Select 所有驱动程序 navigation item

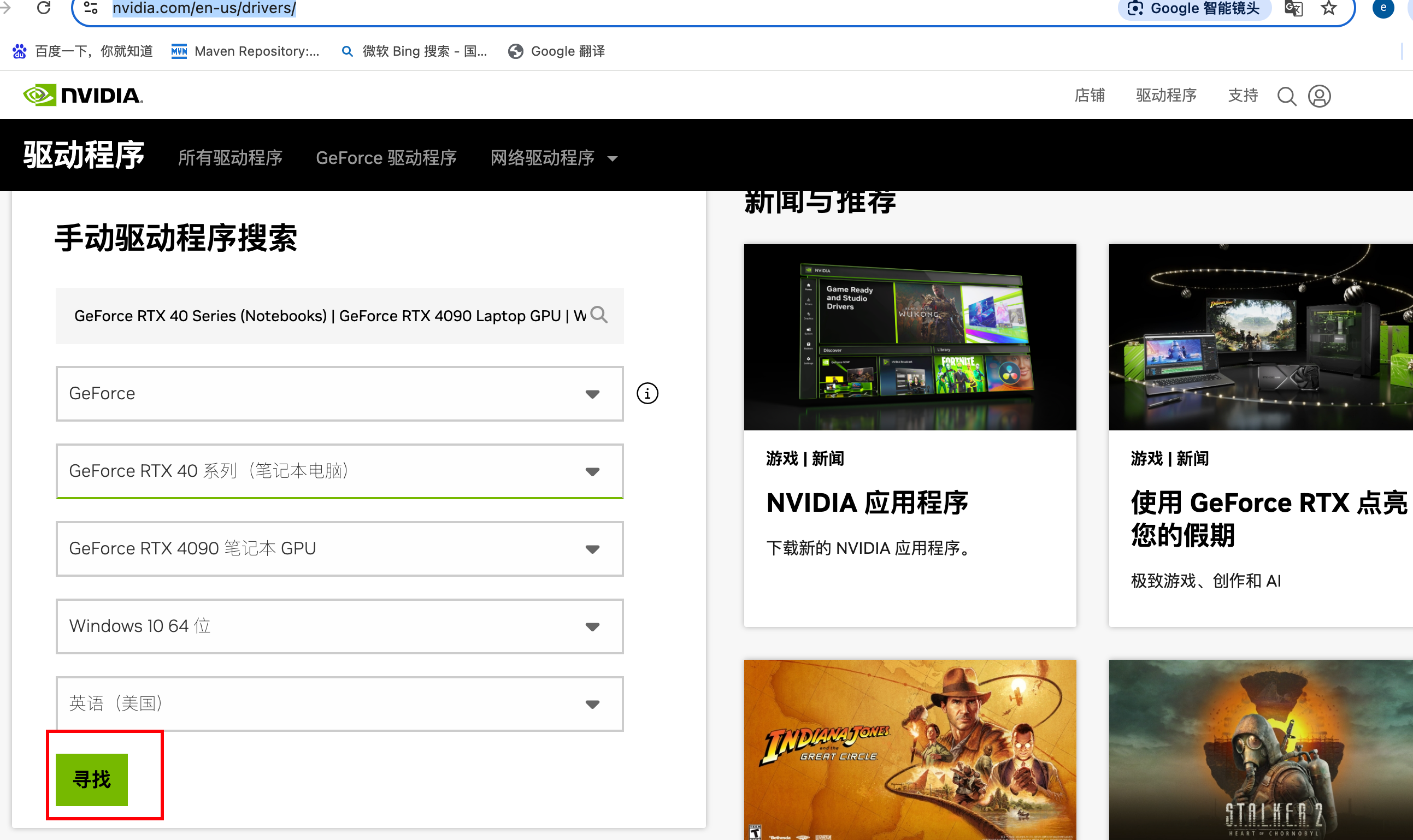(230, 158)
